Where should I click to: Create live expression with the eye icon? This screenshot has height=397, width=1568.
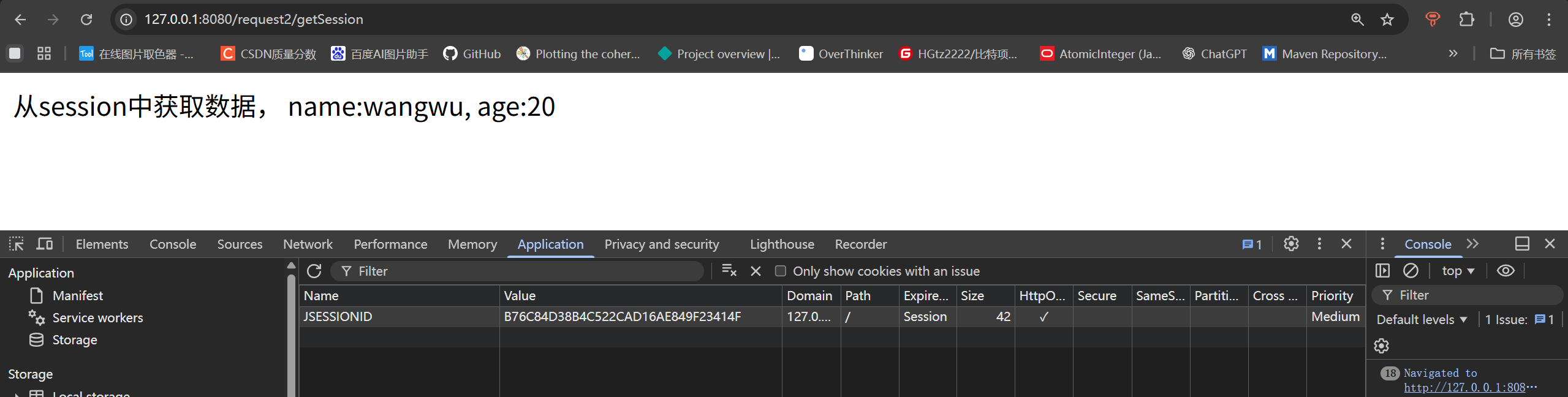[1506, 270]
